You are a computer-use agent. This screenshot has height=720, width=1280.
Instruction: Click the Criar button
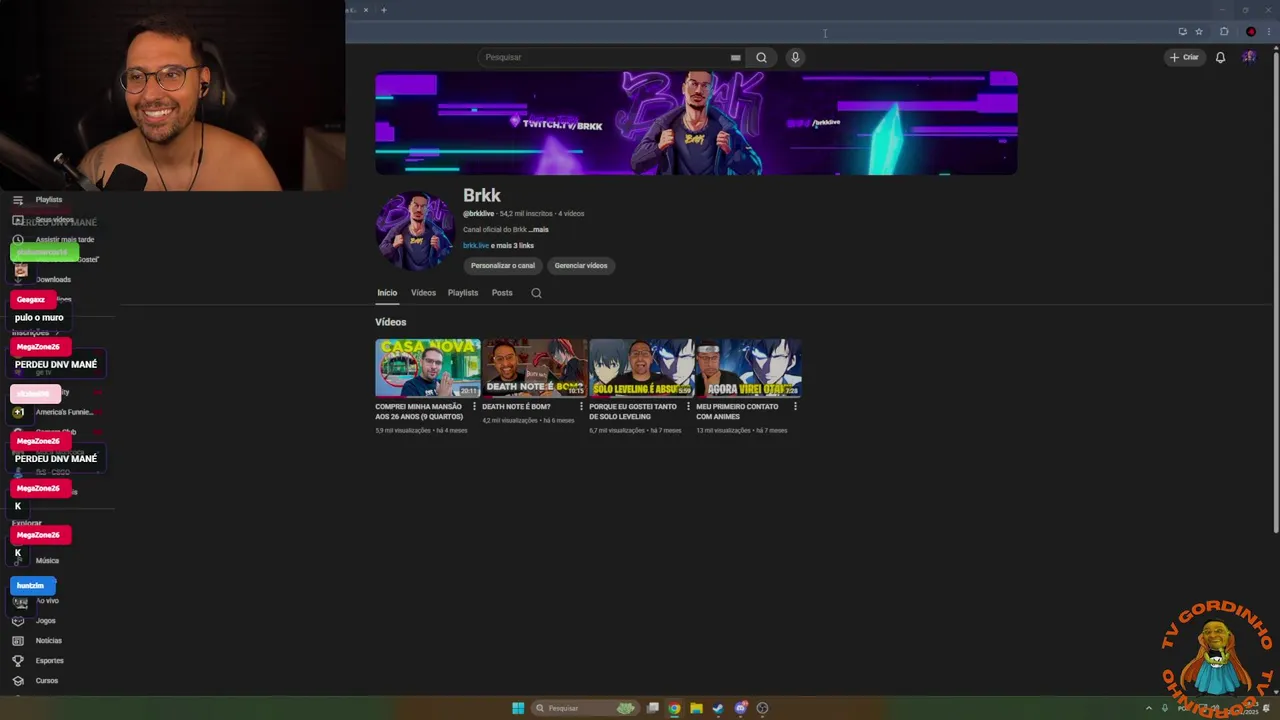[1184, 57]
